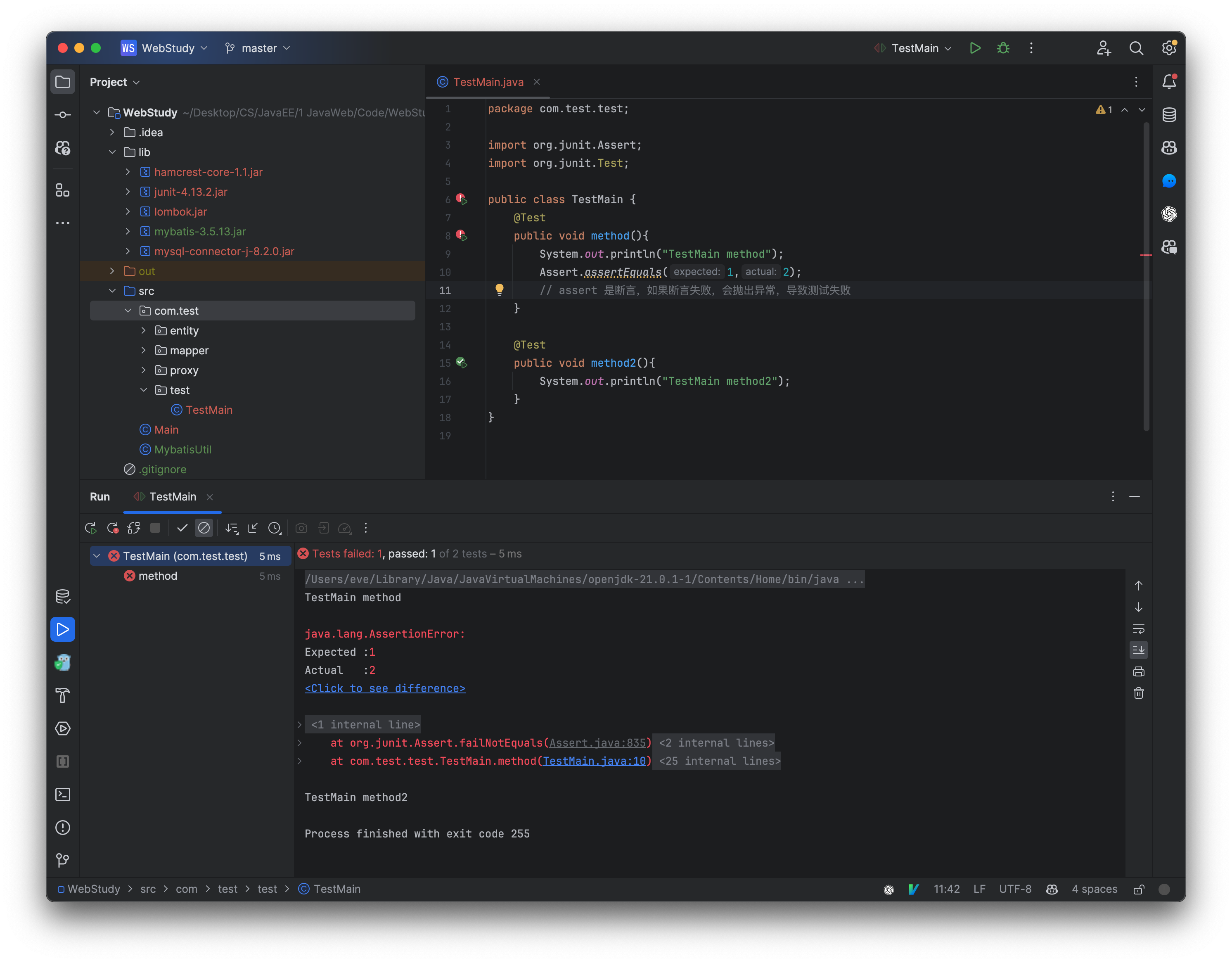Viewport: 1232px width, 963px height.
Task: Select the TestMain.java editor tab
Action: [x=488, y=82]
